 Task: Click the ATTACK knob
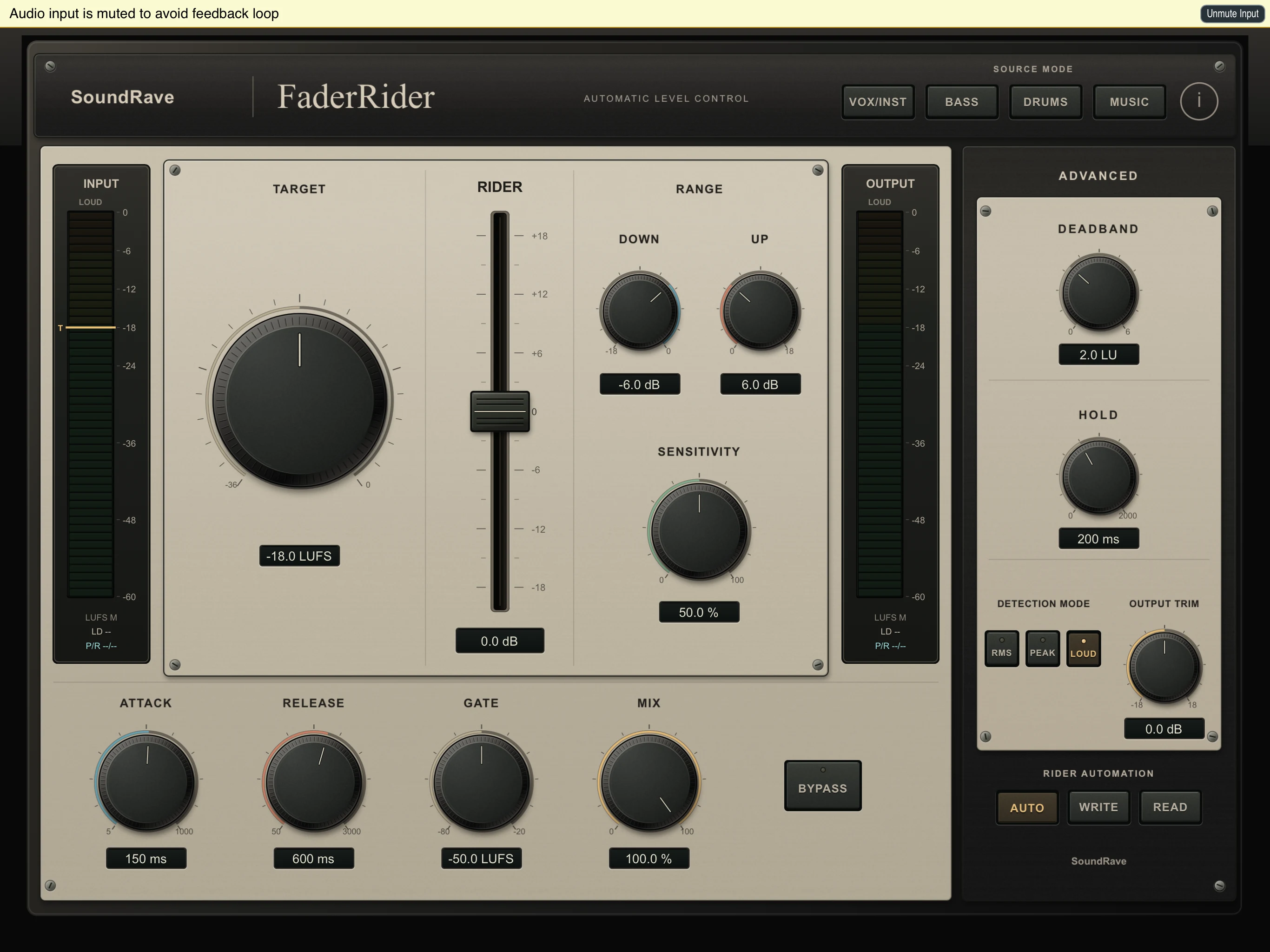[146, 782]
